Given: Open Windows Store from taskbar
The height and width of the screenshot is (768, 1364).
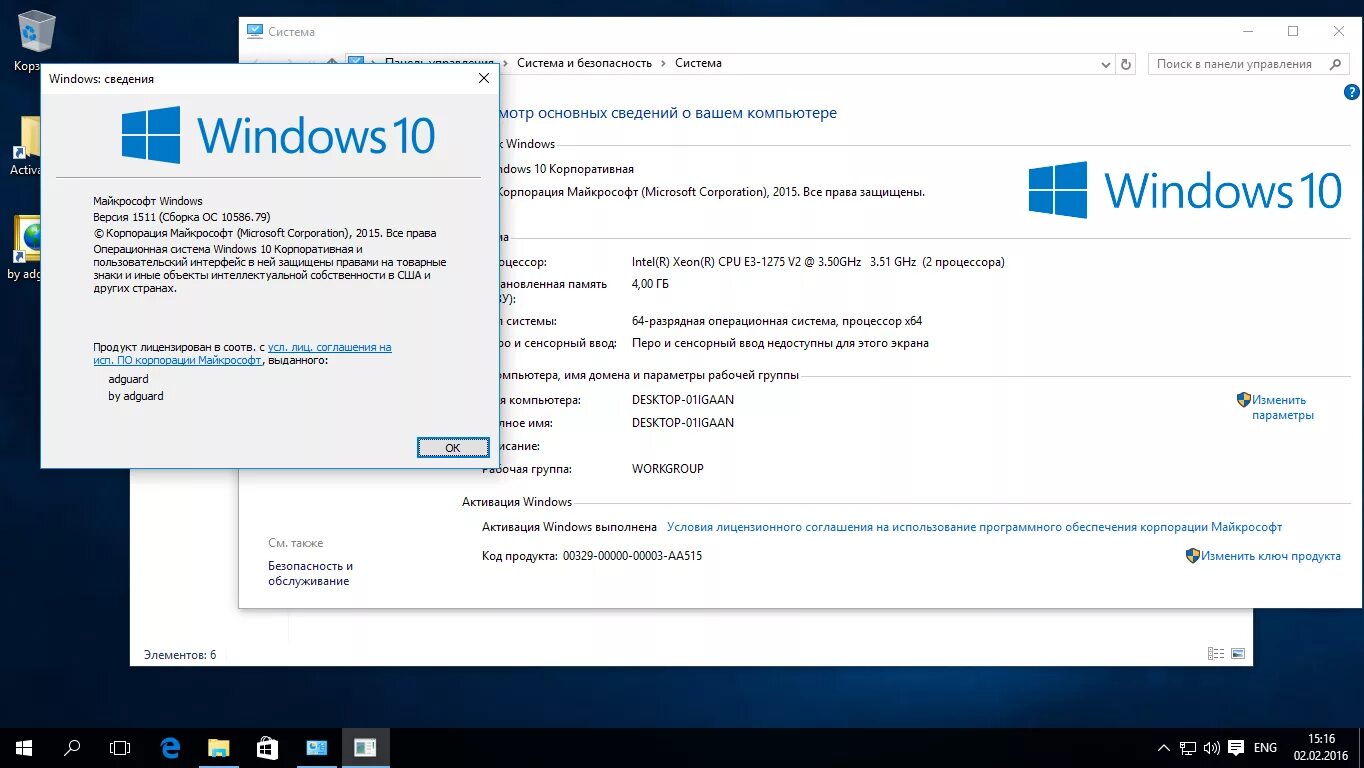Looking at the screenshot, I should point(267,747).
